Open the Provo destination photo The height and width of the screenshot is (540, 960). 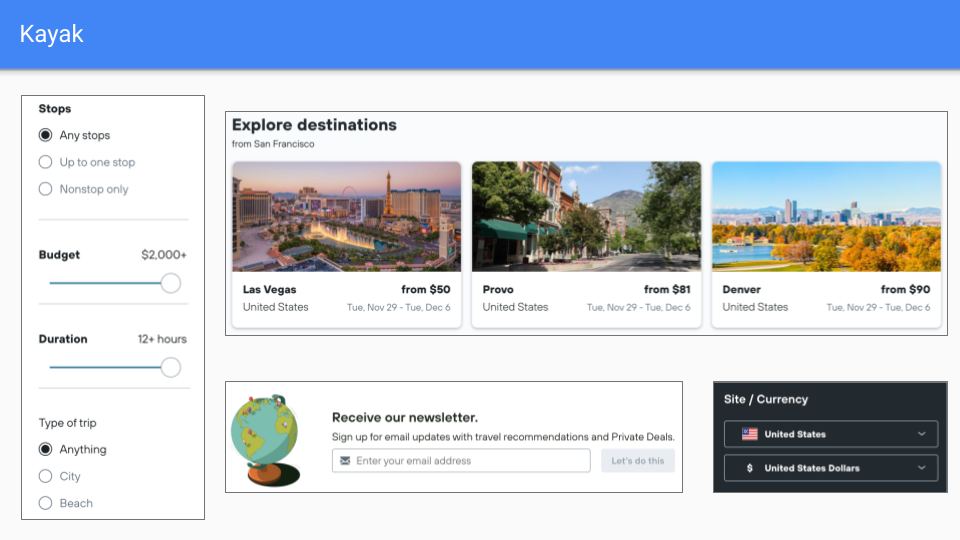(x=586, y=216)
